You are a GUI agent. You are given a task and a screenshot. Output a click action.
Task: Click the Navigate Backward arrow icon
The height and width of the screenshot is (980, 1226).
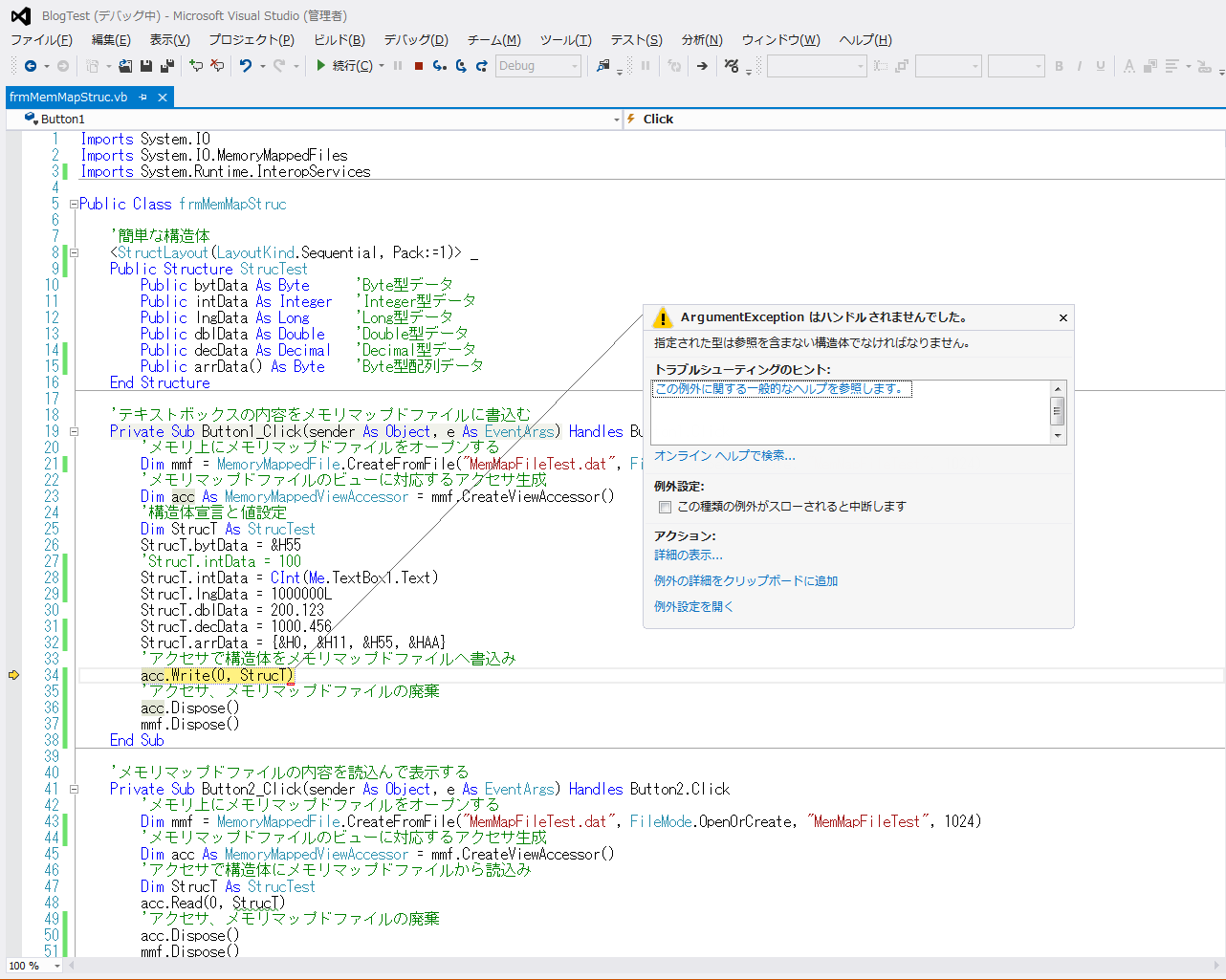click(x=31, y=66)
